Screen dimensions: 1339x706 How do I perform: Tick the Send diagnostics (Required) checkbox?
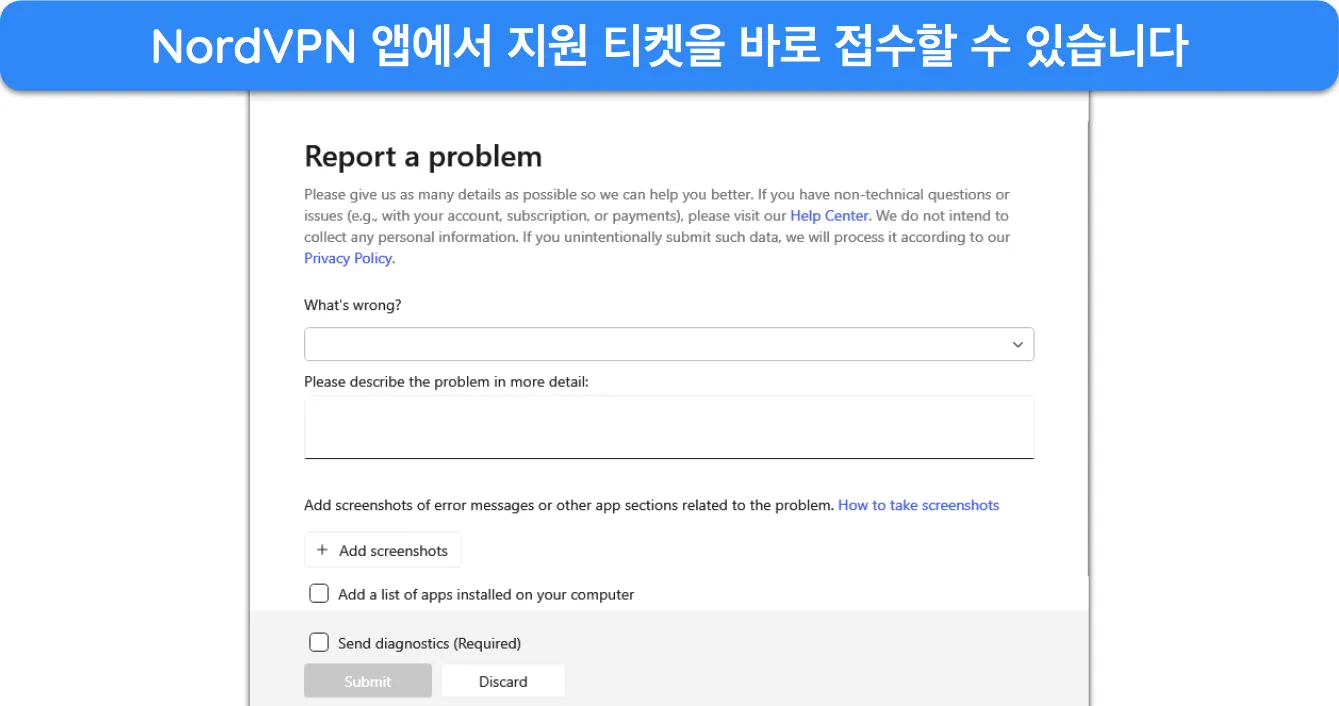pos(319,643)
